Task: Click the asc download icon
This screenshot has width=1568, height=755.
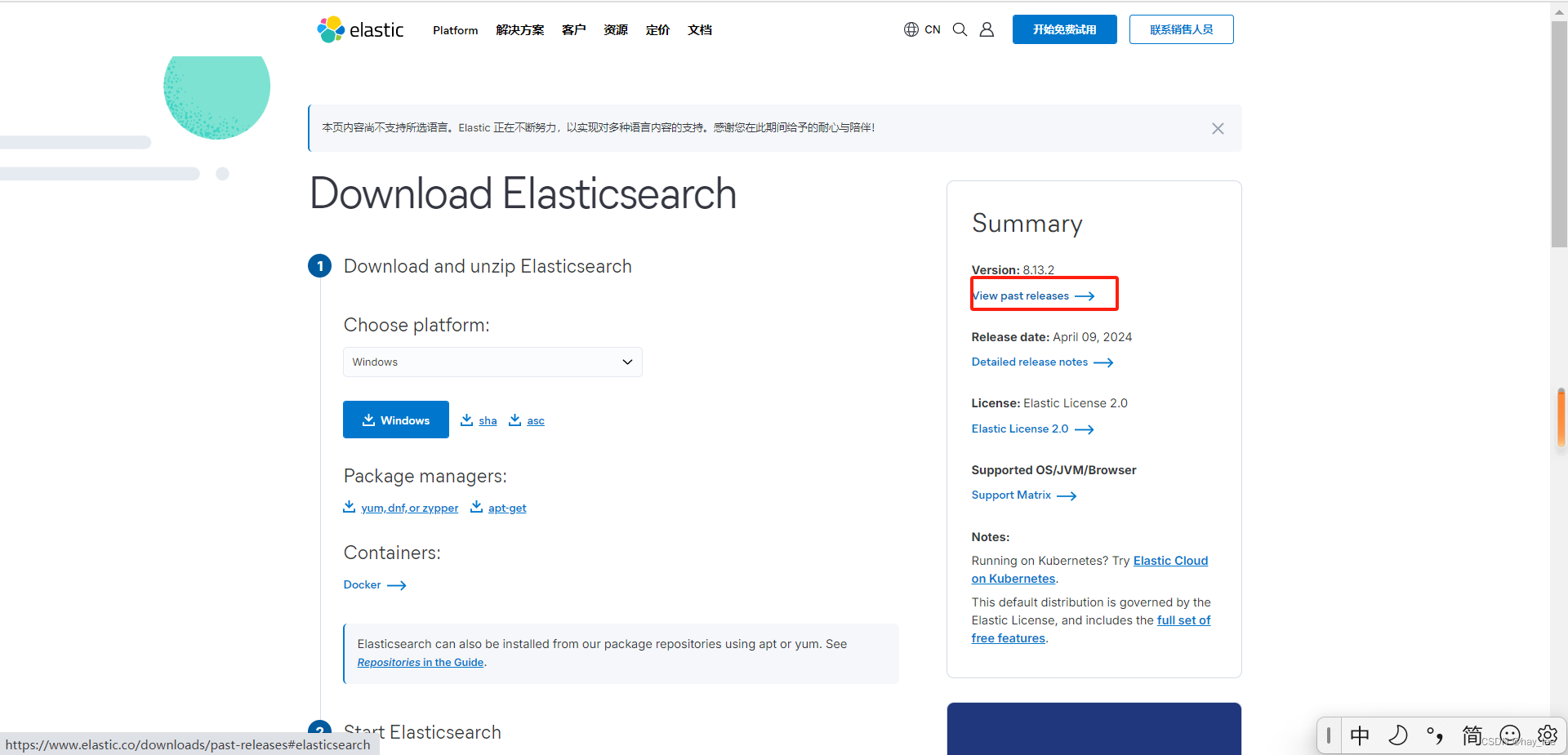Action: click(x=515, y=420)
